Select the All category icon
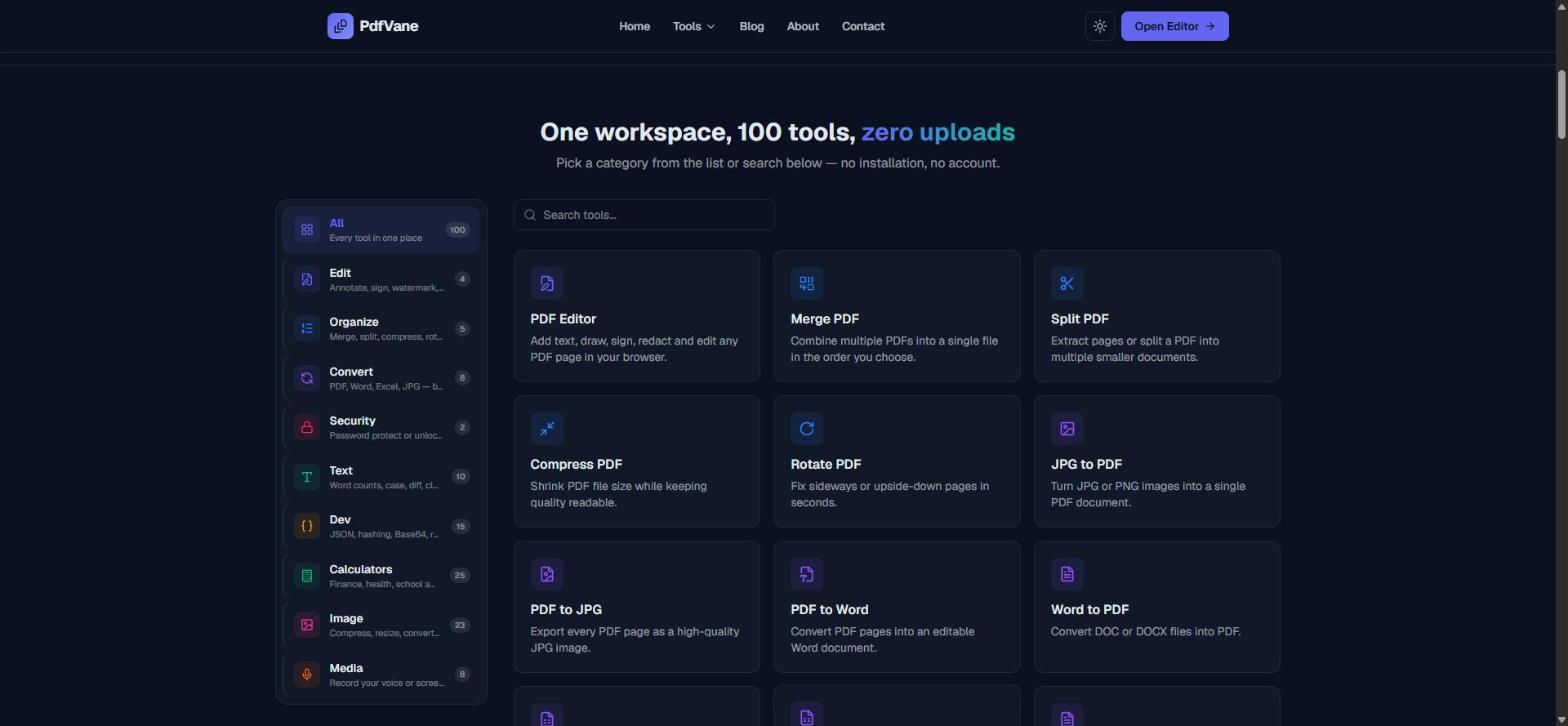The height and width of the screenshot is (726, 1568). click(x=307, y=230)
